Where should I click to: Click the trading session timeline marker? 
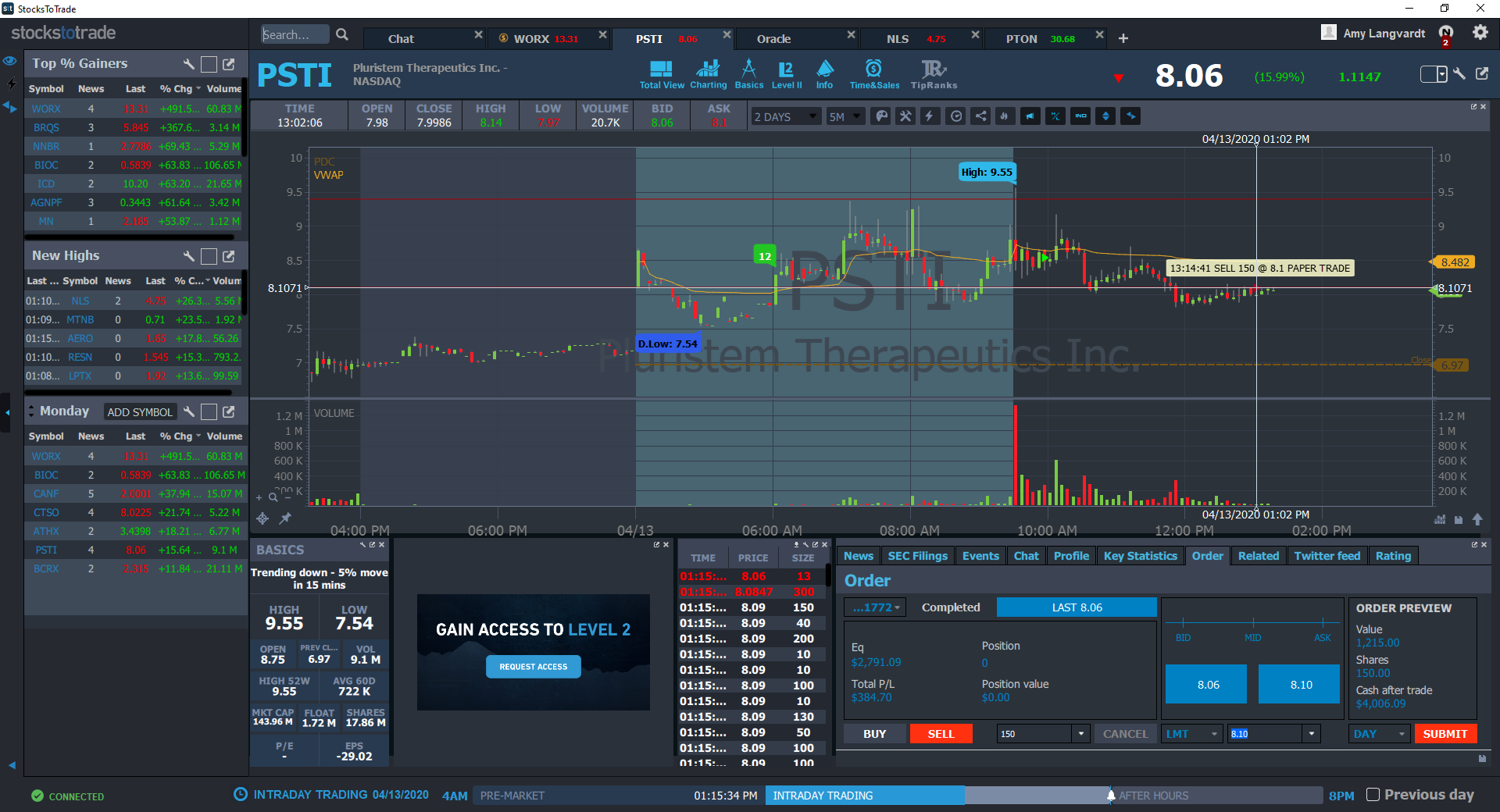(1111, 795)
